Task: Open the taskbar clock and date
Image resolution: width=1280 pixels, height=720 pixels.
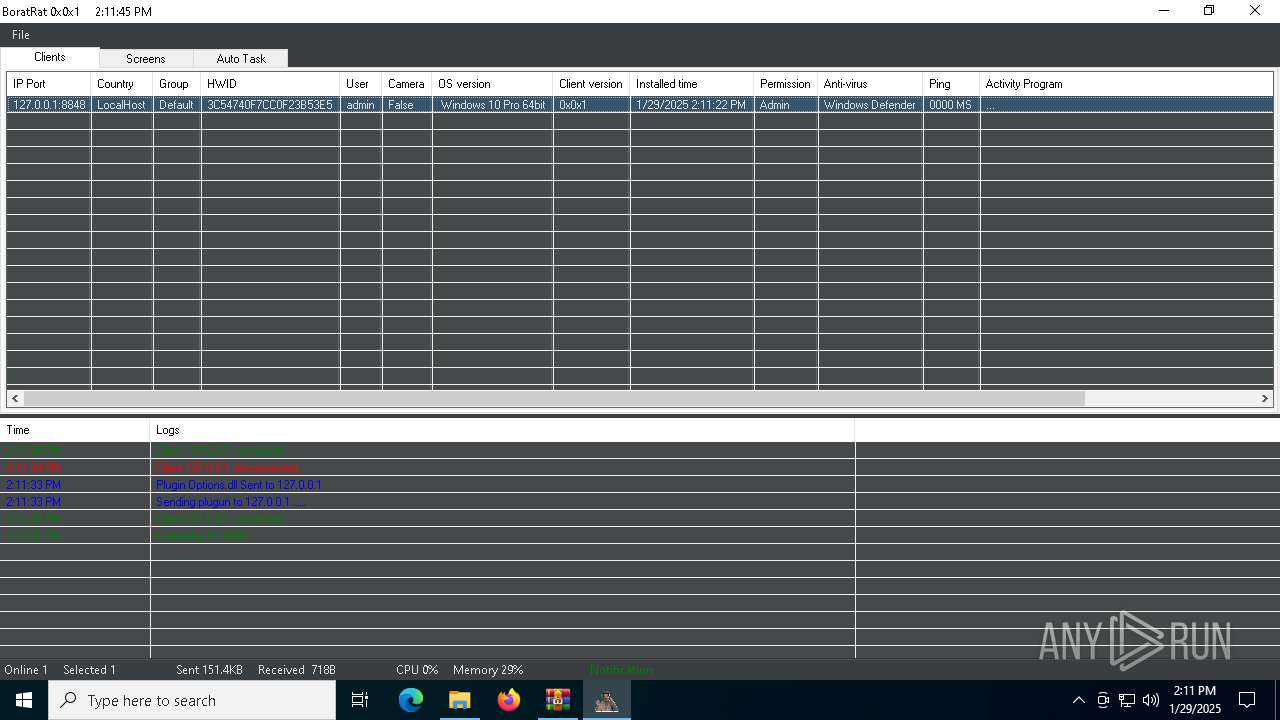Action: [1195, 700]
